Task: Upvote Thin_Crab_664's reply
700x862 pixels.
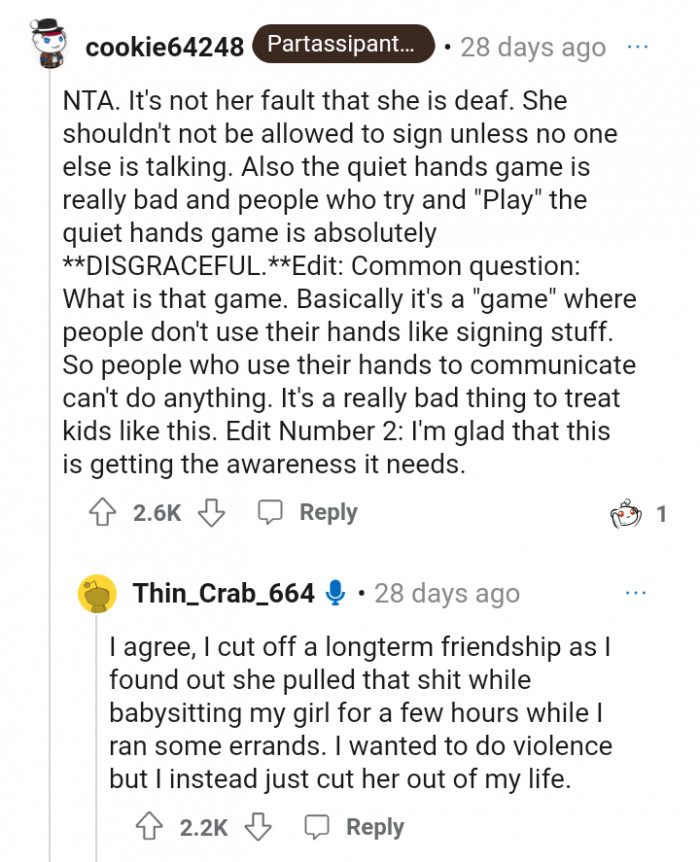Action: tap(150, 827)
